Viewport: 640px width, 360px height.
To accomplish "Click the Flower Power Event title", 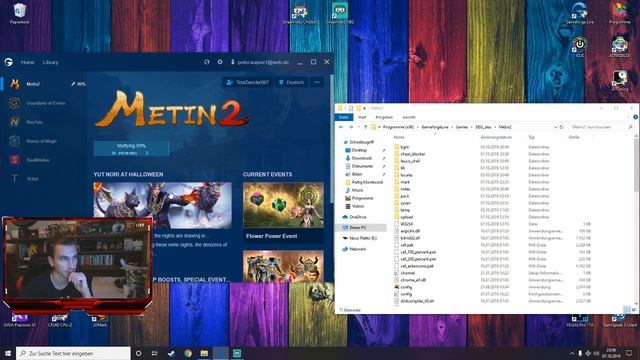I will 271,236.
